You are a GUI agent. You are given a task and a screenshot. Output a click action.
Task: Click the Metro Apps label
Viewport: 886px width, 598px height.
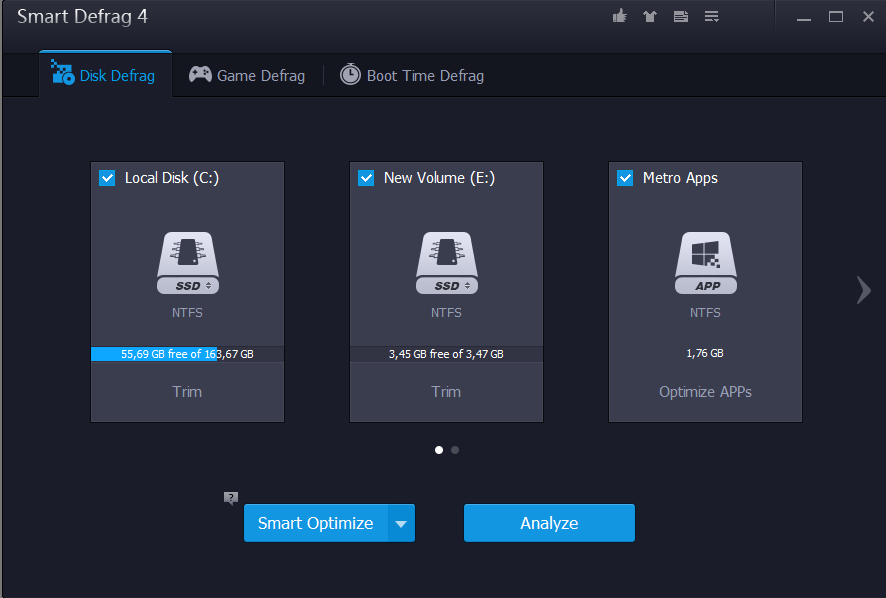click(x=680, y=178)
